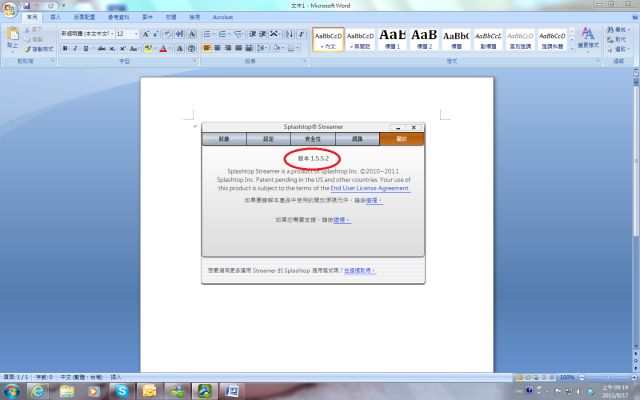This screenshot has width=640, height=400.
Task: Increase paragraph indent
Action: (262, 34)
